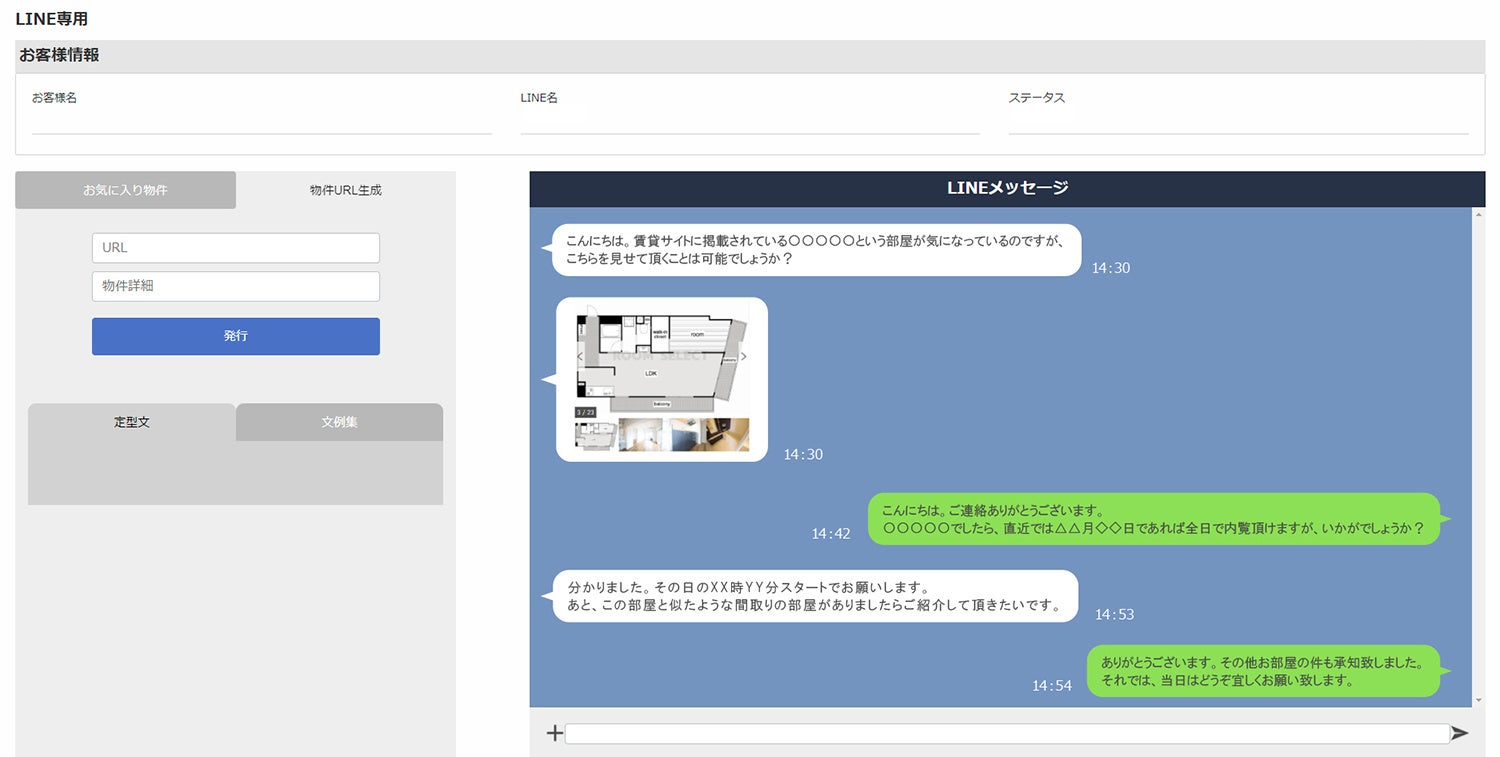This screenshot has width=1500, height=757.
Task: Advance the carousel using the right chevron
Action: click(x=743, y=356)
